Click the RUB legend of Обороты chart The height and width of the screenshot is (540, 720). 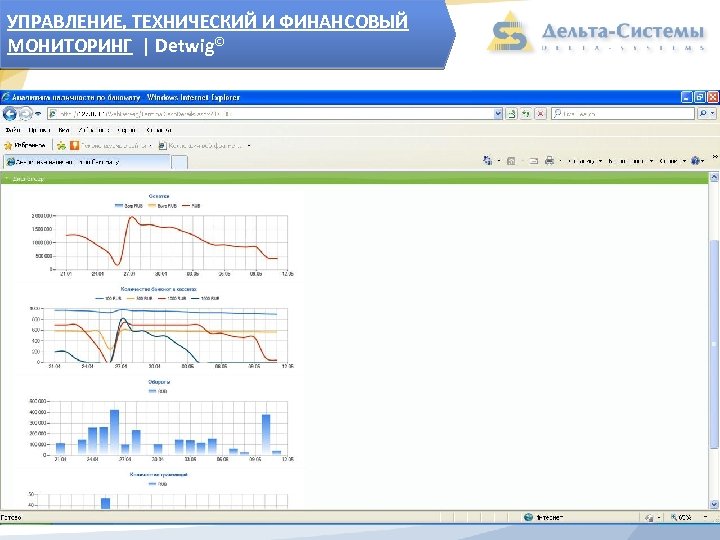[158, 391]
